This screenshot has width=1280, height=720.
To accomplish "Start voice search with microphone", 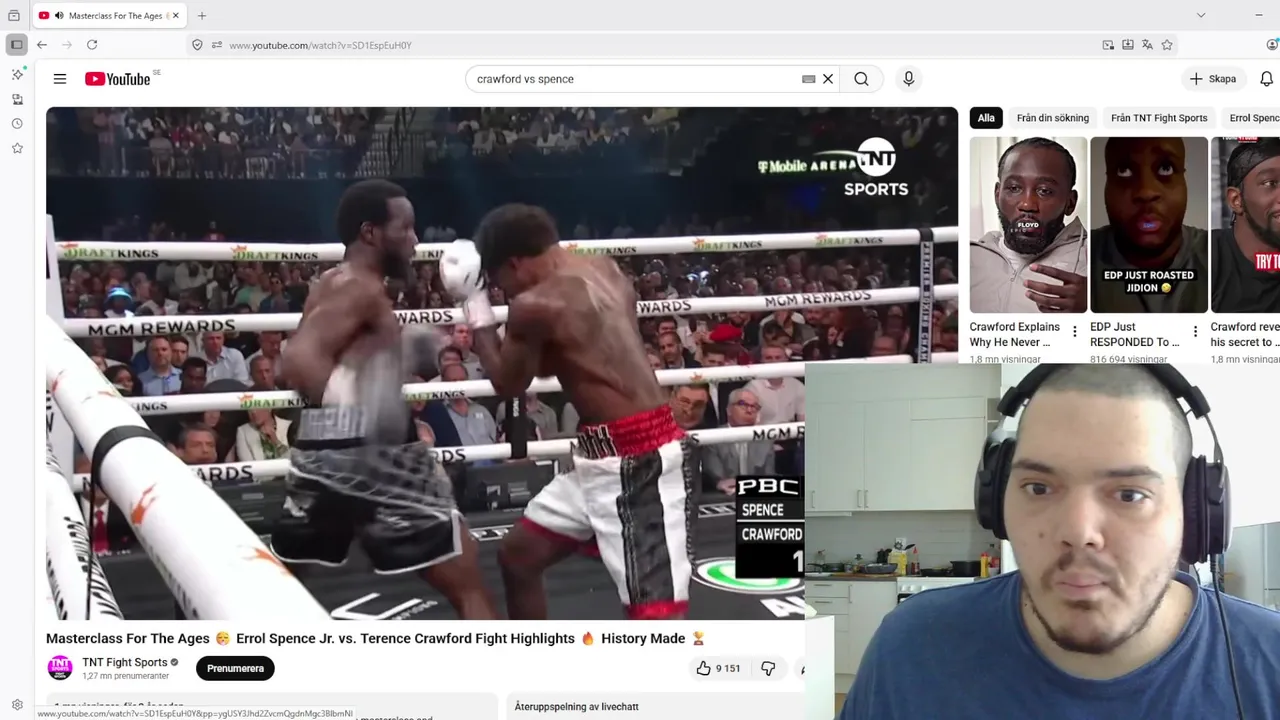I will tap(908, 79).
